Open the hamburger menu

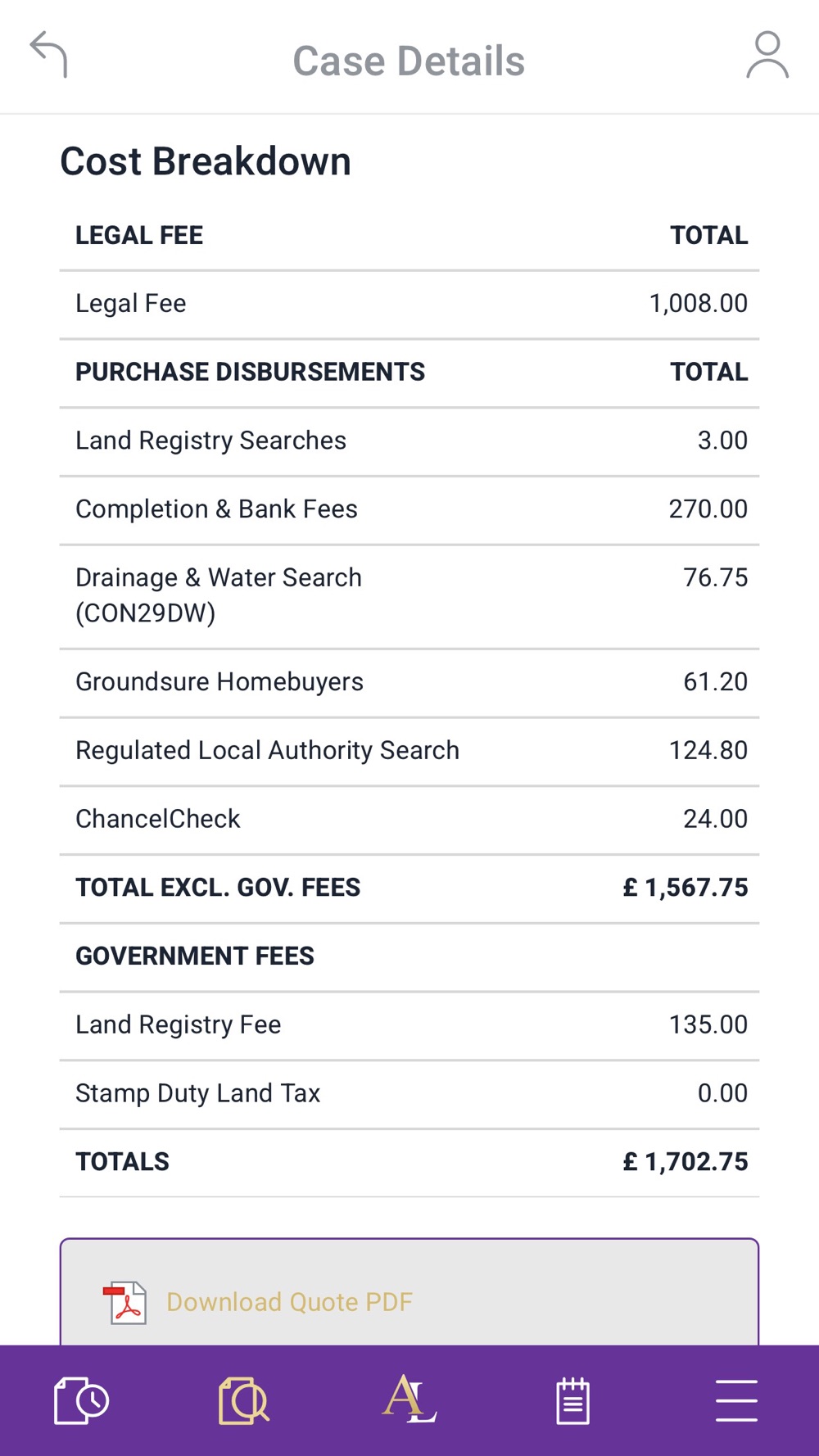(x=735, y=1400)
